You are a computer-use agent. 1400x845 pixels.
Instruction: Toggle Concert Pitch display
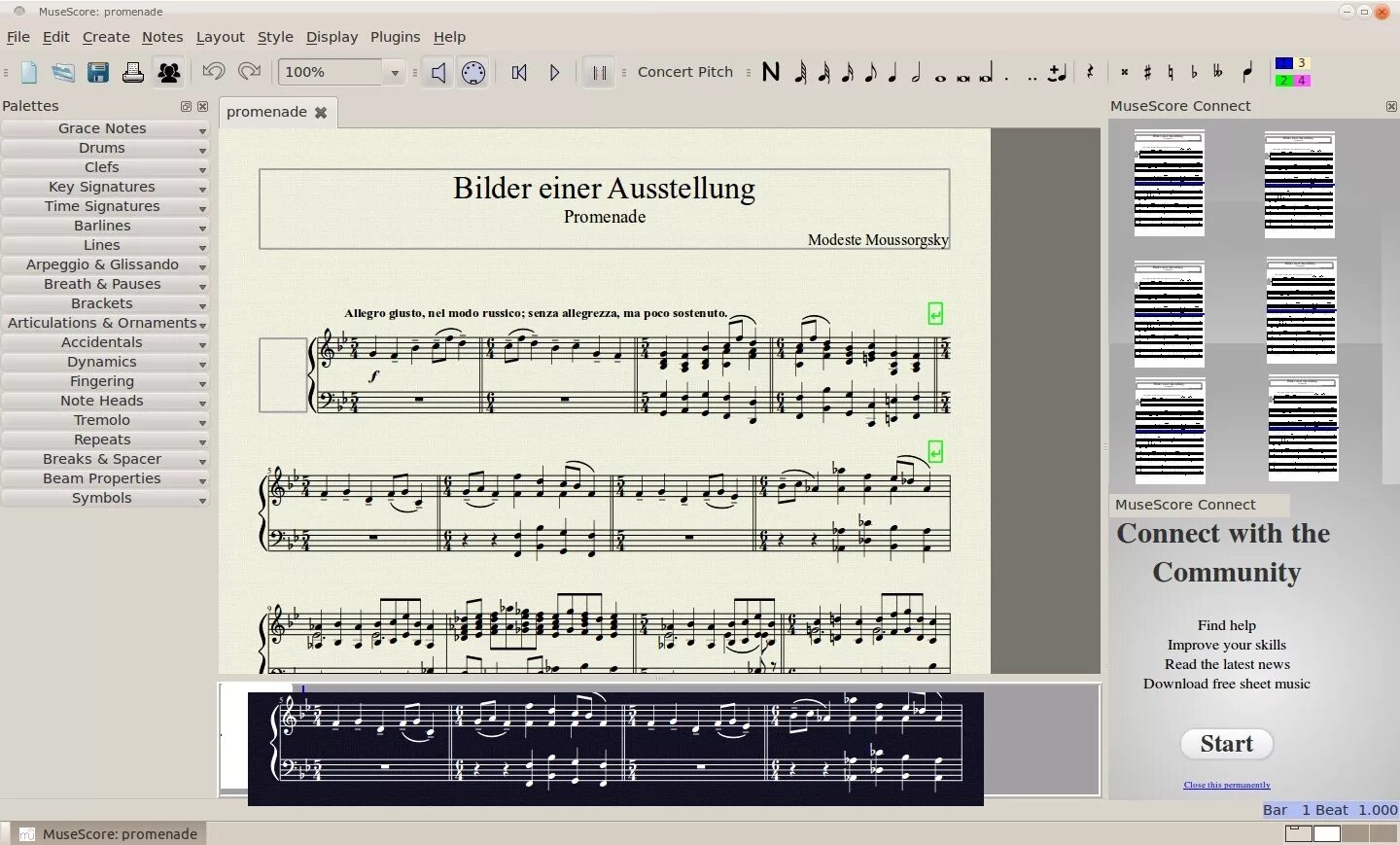(x=685, y=72)
